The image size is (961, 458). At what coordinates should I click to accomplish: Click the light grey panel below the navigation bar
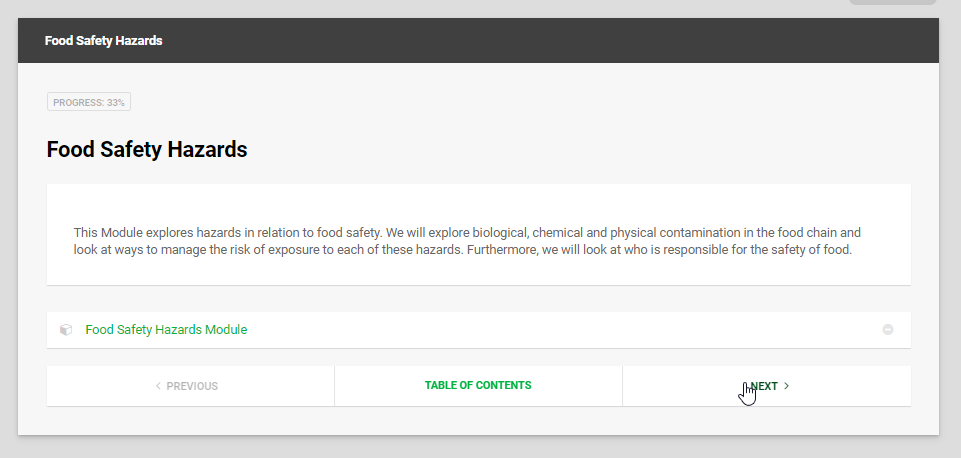point(478,421)
